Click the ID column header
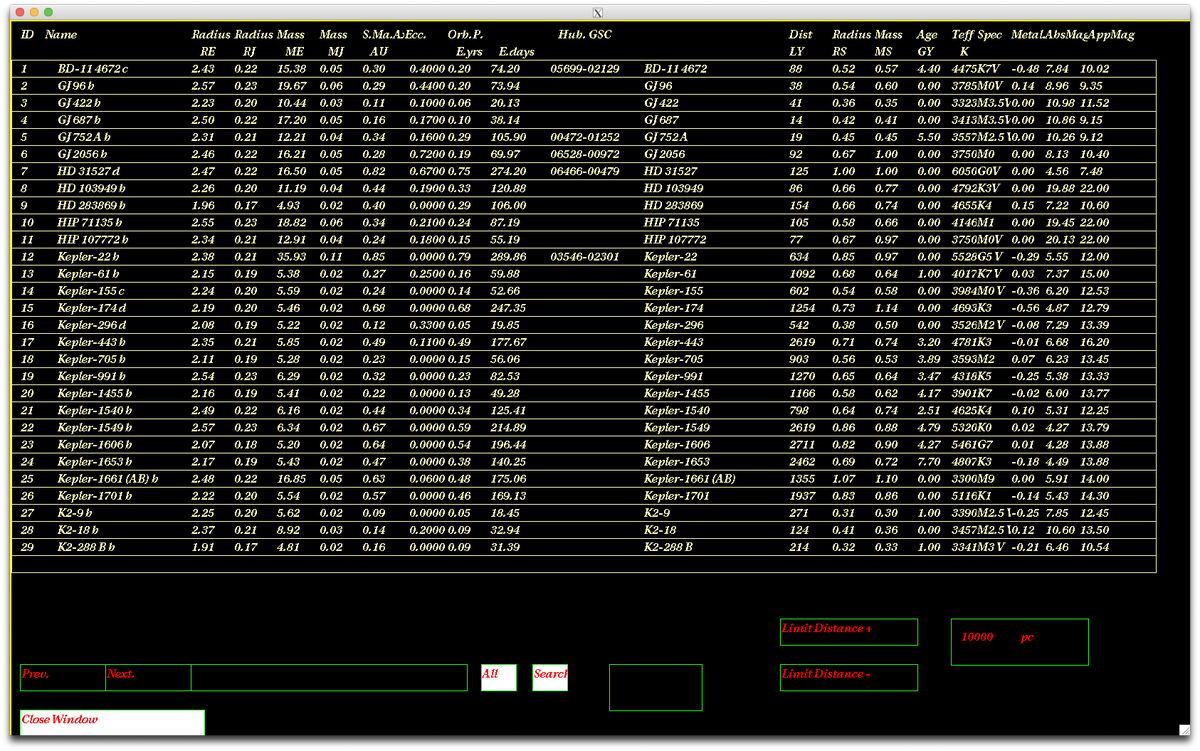This screenshot has height=751, width=1200. click(27, 35)
